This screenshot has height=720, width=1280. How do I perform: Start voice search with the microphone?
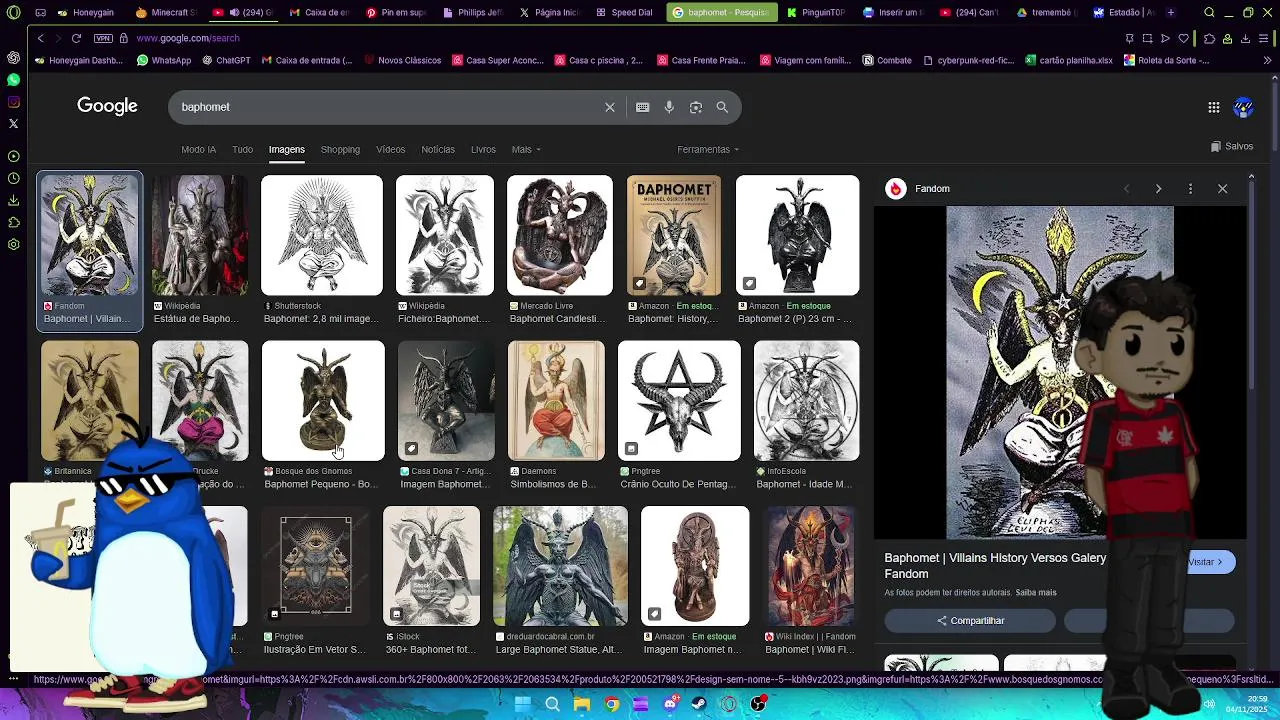(669, 107)
